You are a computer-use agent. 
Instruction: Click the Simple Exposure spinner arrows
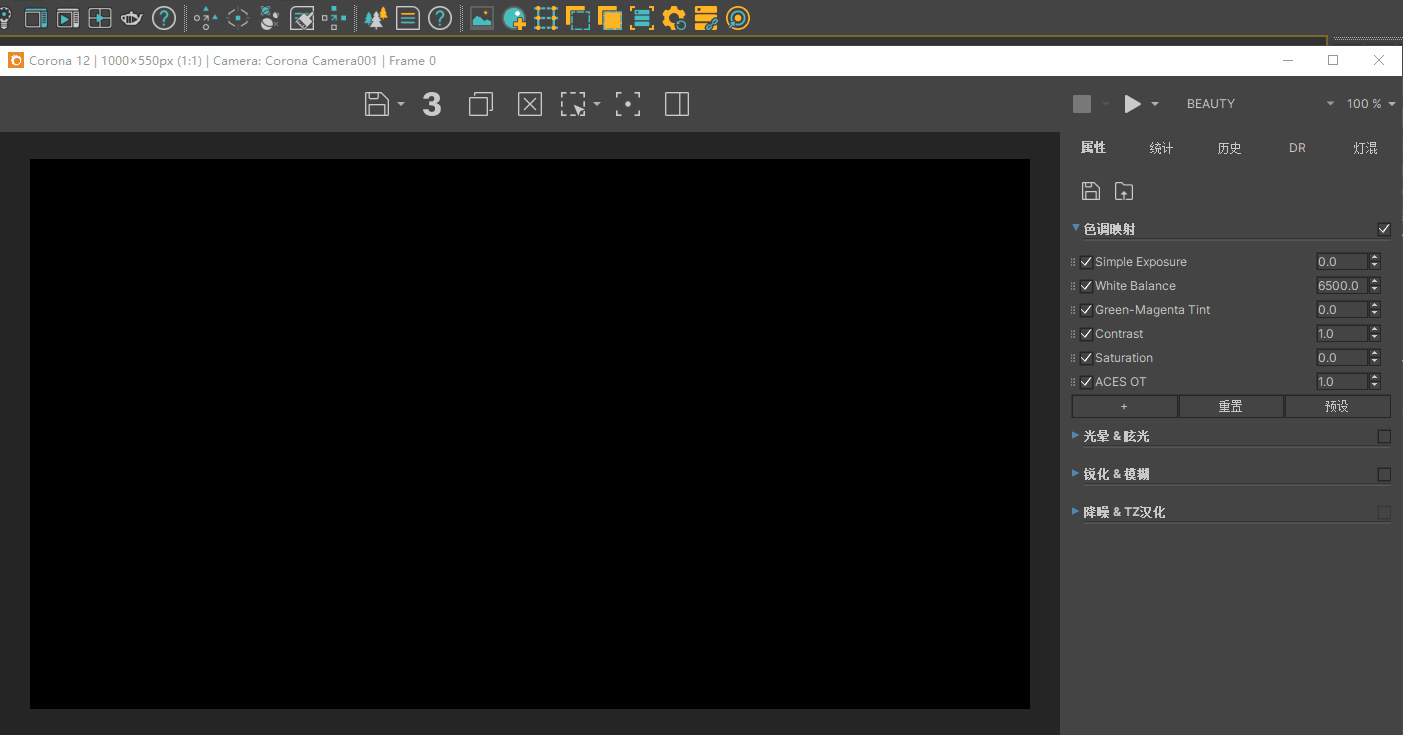(x=1375, y=262)
